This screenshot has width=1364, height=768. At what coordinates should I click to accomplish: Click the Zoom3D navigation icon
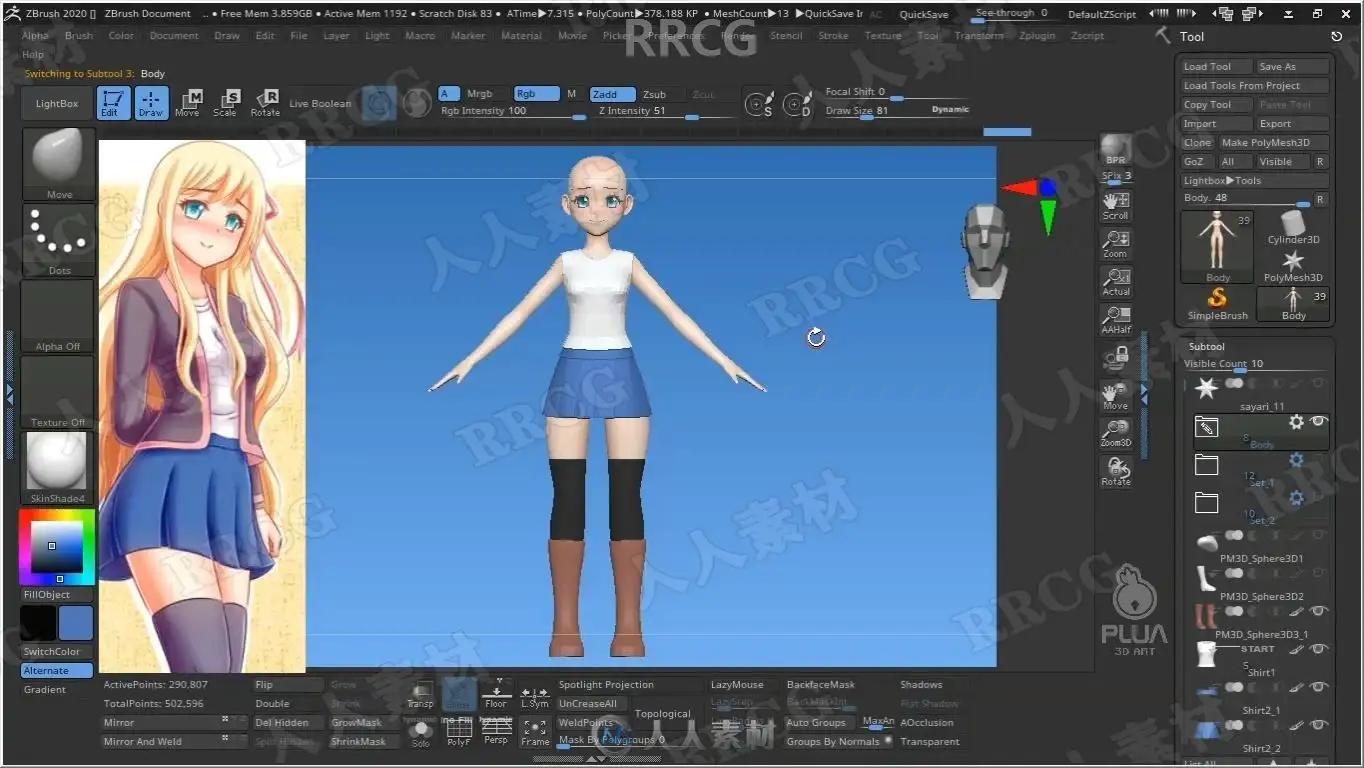1116,433
